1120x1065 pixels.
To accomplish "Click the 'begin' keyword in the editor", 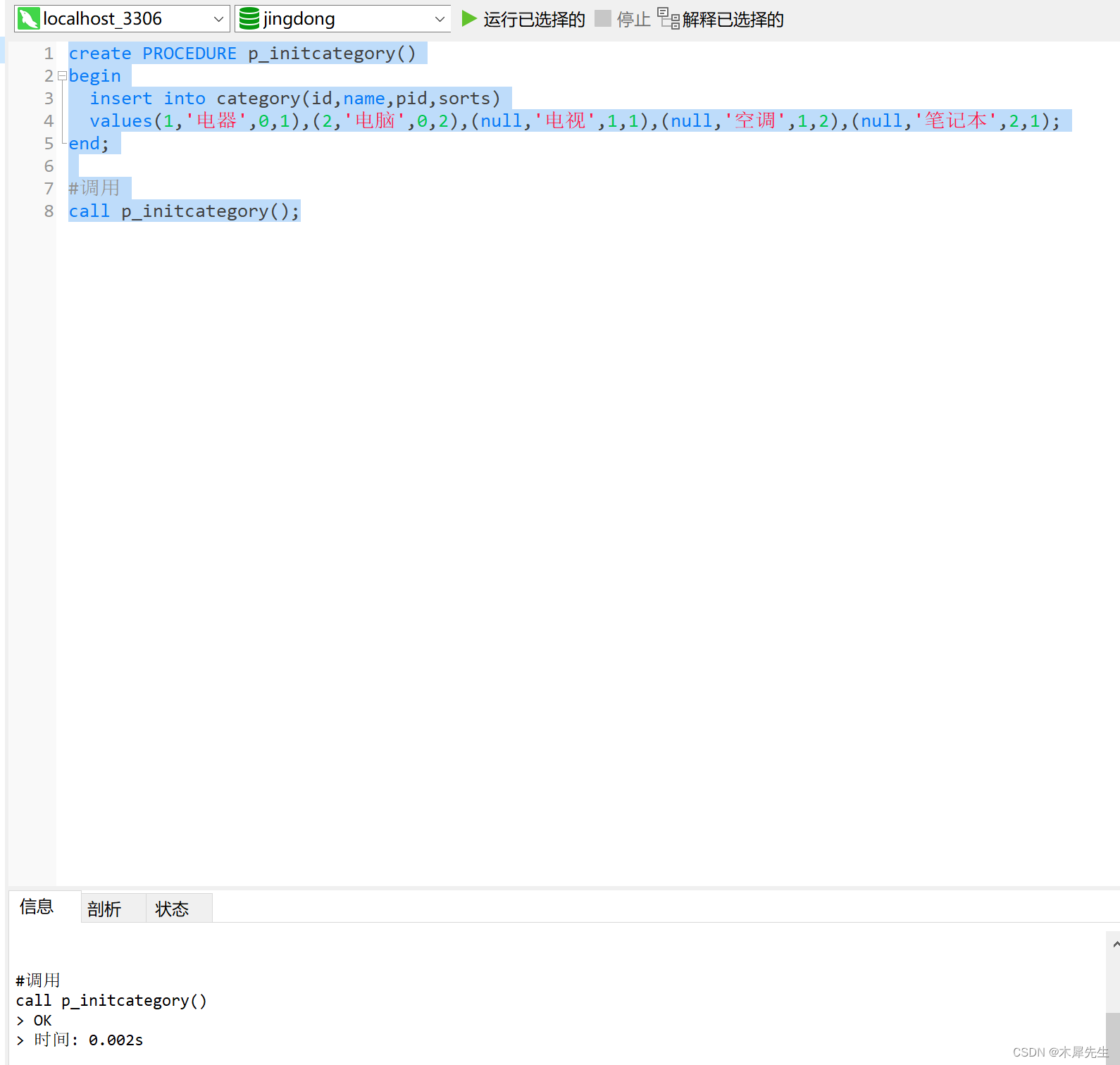I will click(x=95, y=76).
